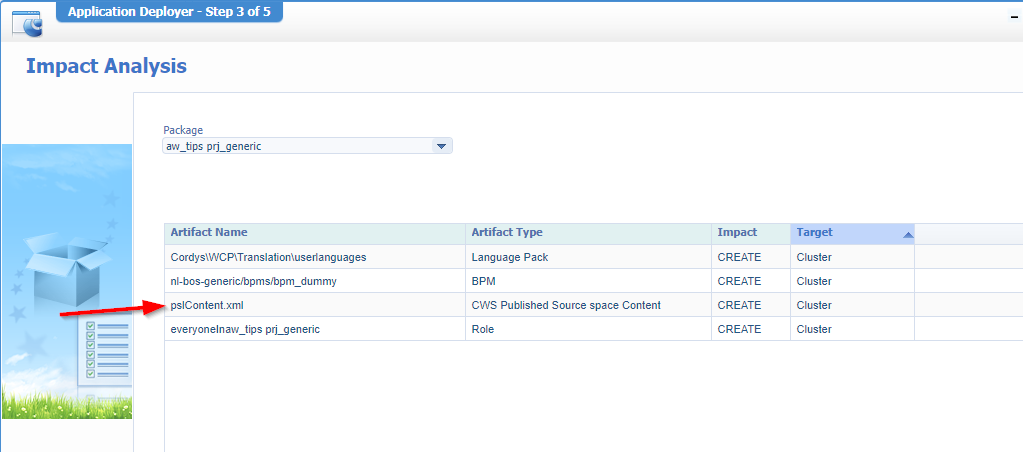Click the BPM artifact type cell

click(483, 281)
